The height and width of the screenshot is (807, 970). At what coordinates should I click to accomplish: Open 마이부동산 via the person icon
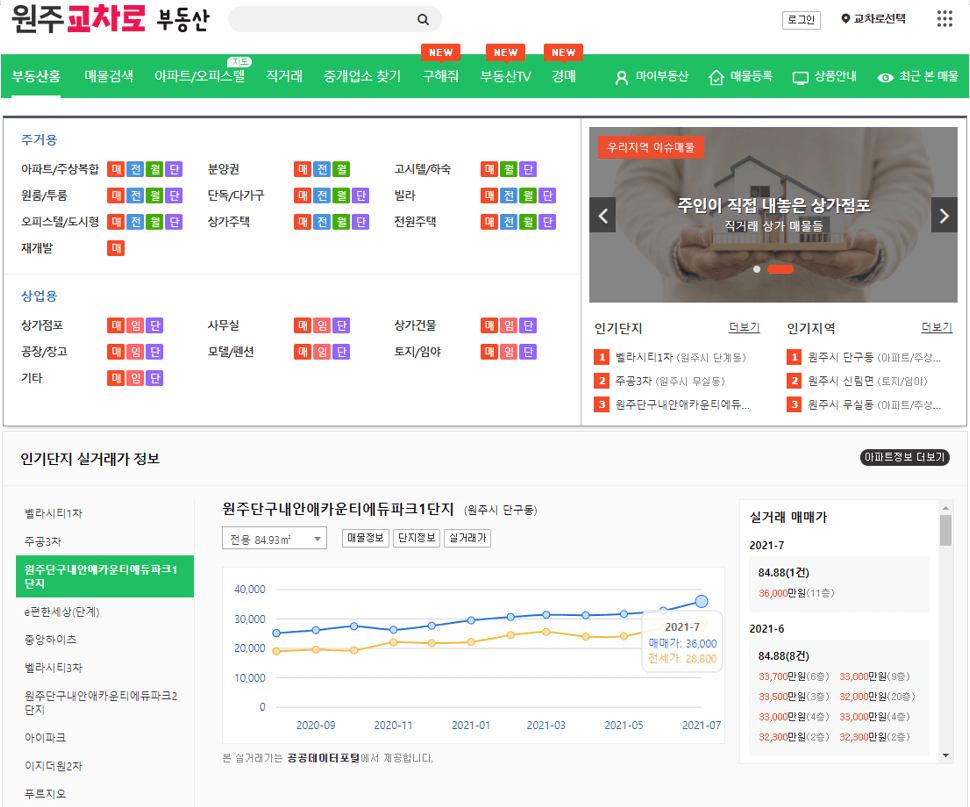click(623, 75)
